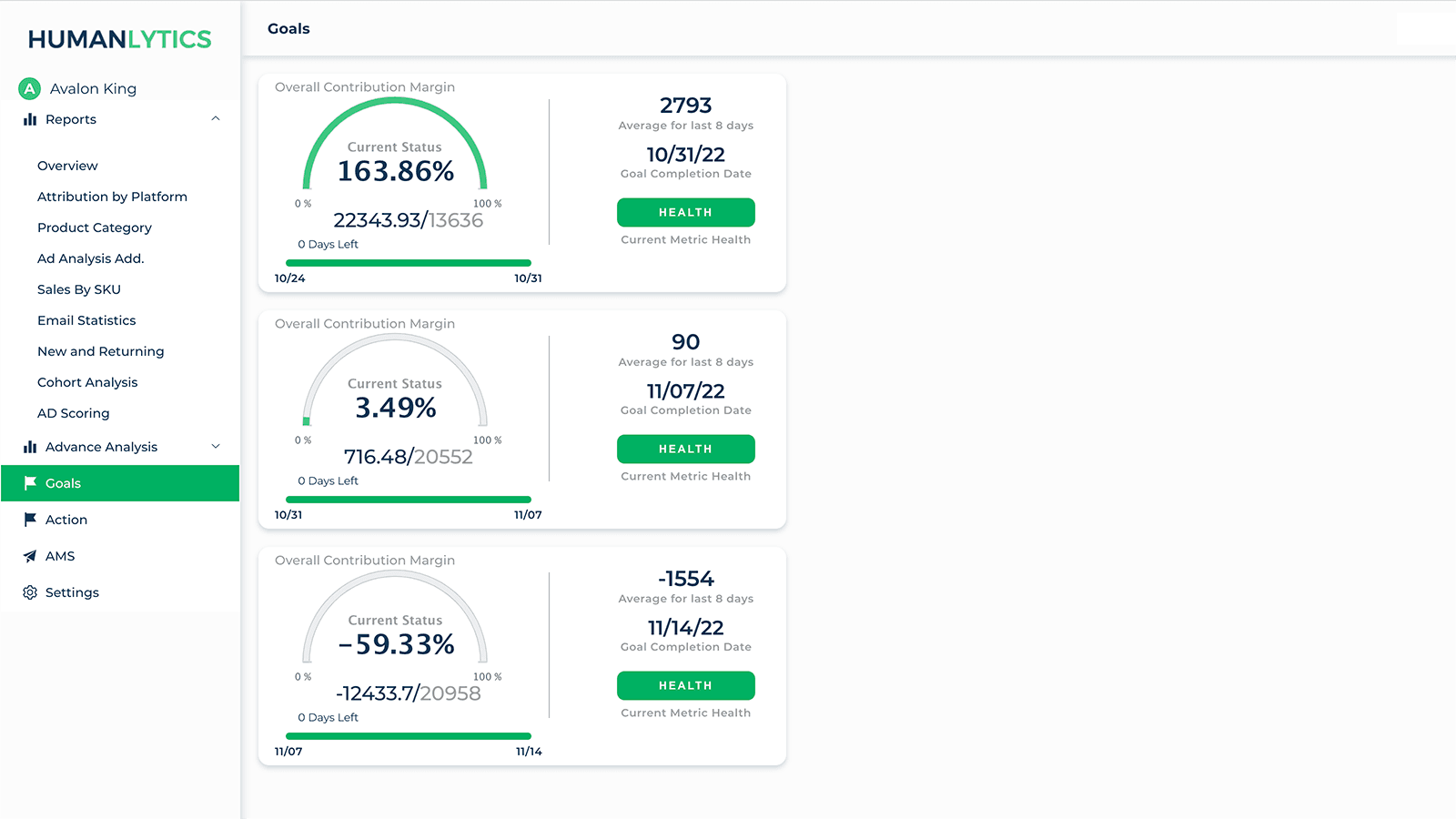The height and width of the screenshot is (819, 1456).
Task: Click the HEALTH button on the -59.33% goal
Action: [x=685, y=685]
